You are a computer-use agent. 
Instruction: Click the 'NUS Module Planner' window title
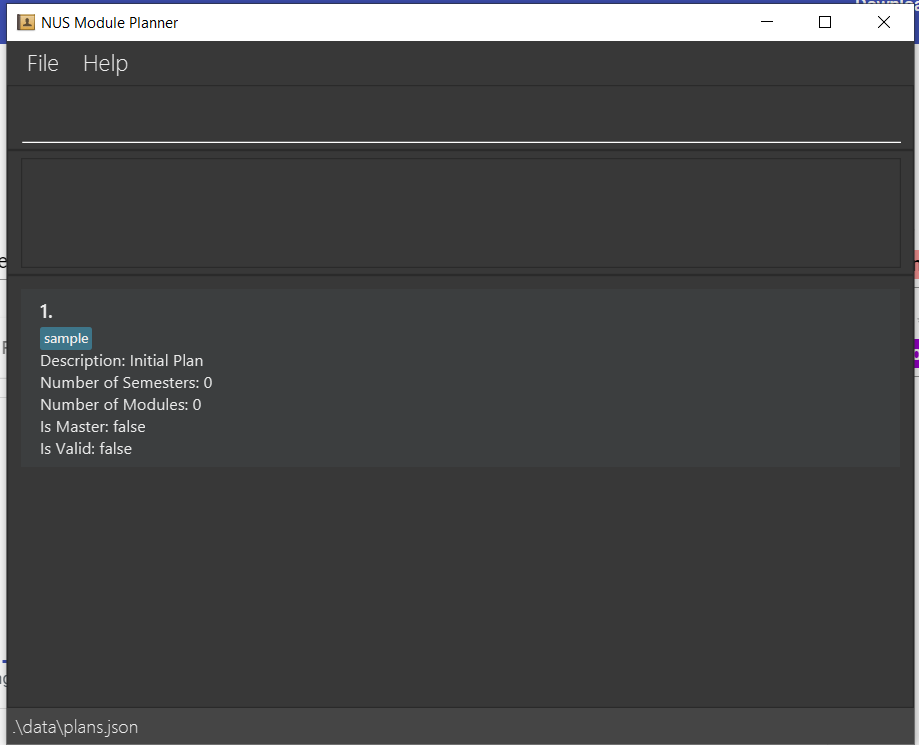[110, 23]
